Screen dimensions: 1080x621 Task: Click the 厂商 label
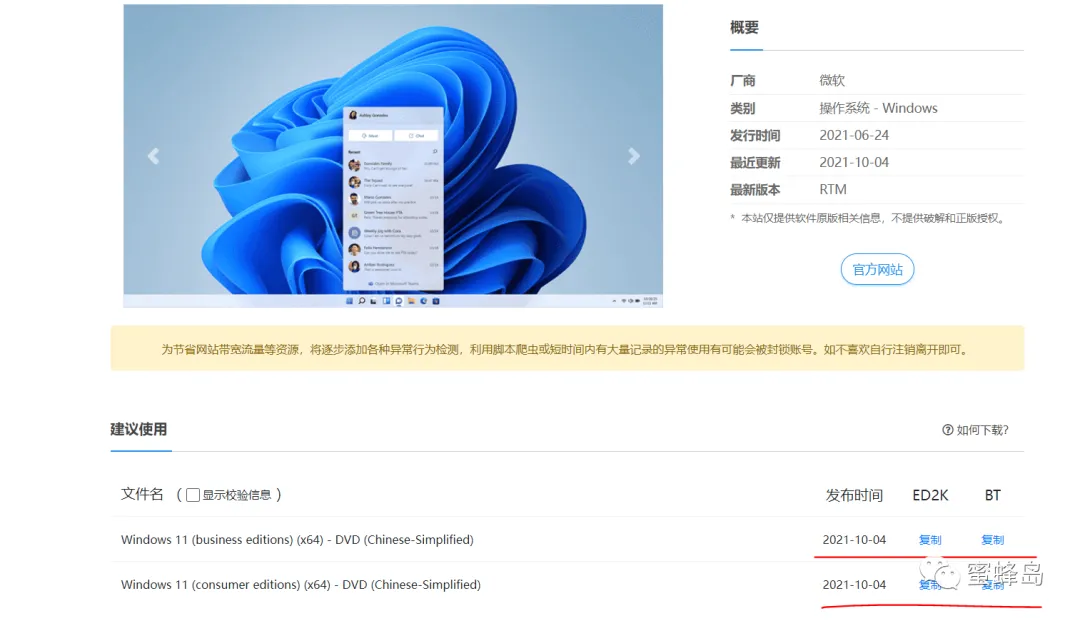[x=742, y=81]
